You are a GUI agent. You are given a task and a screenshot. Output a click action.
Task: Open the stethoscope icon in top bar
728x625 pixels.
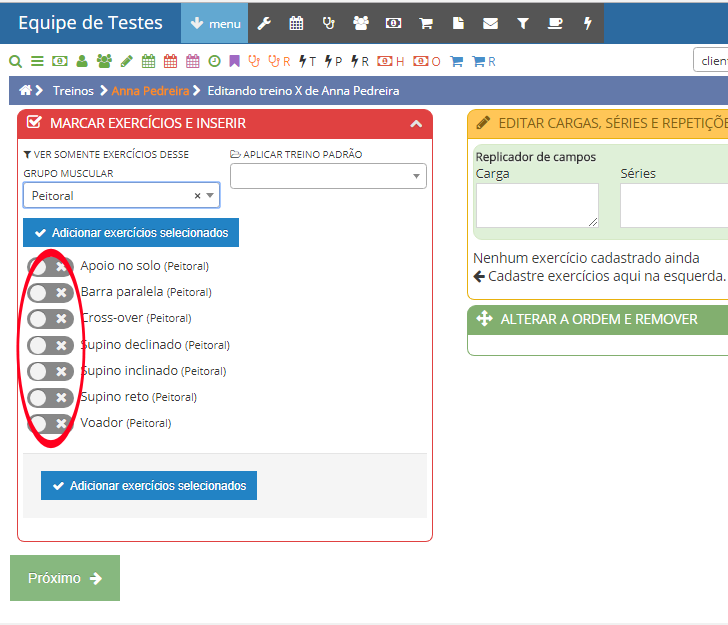click(x=328, y=23)
